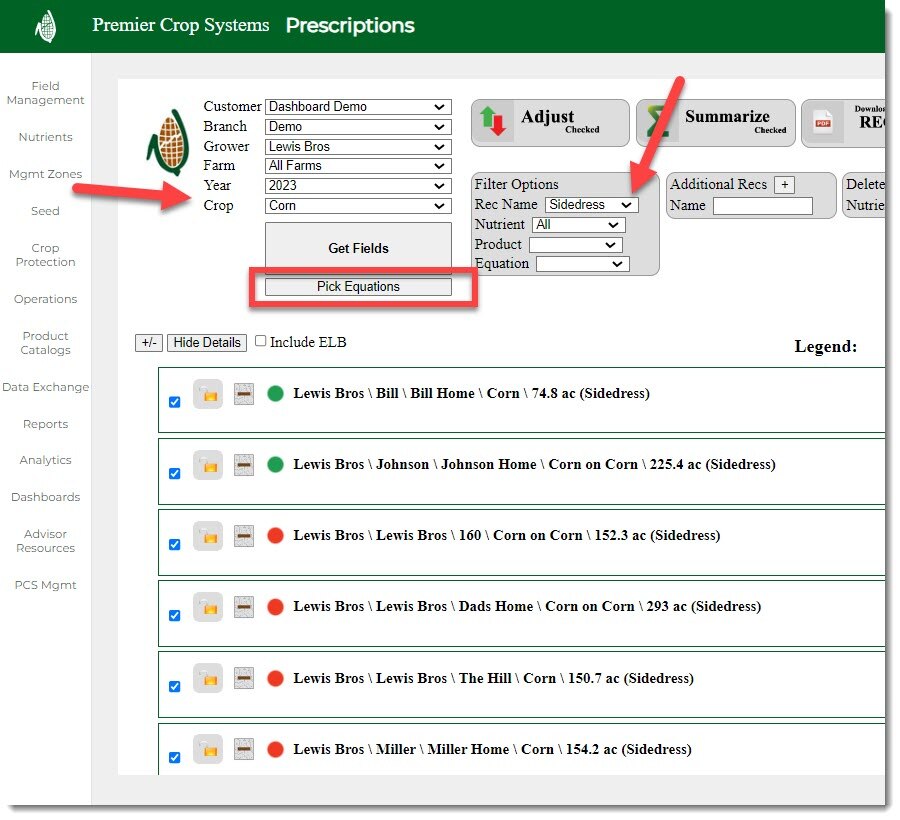The height and width of the screenshot is (820, 900).
Task: Open map icon for Johnson Home field
Action: point(244,465)
